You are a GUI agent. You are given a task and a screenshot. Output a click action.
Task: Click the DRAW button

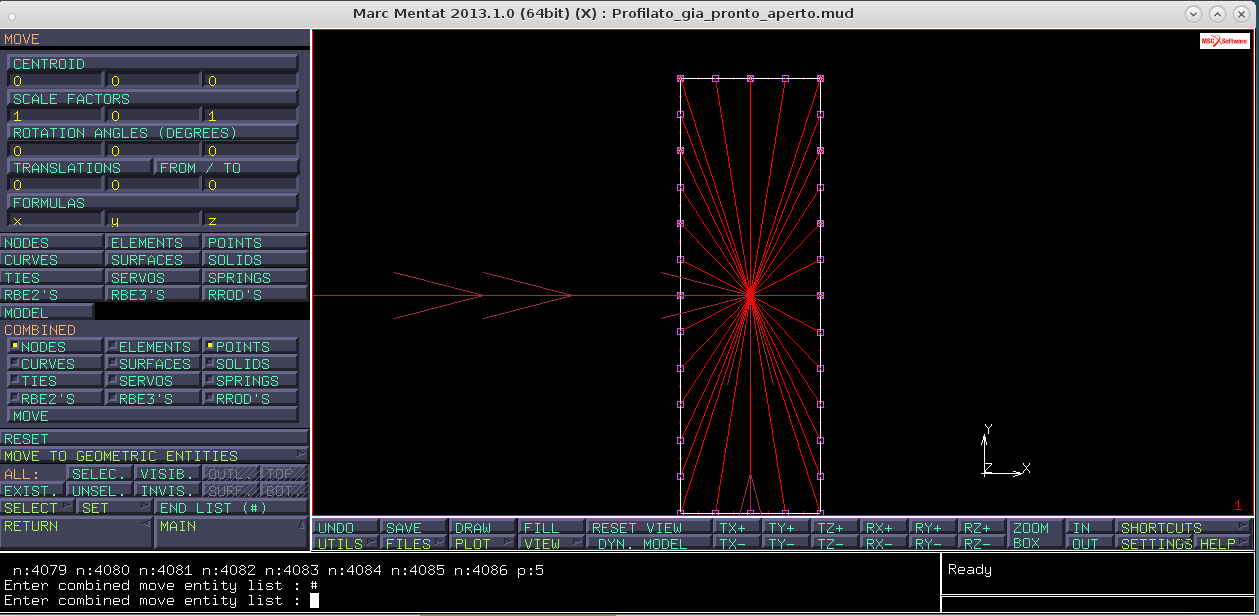(x=482, y=527)
